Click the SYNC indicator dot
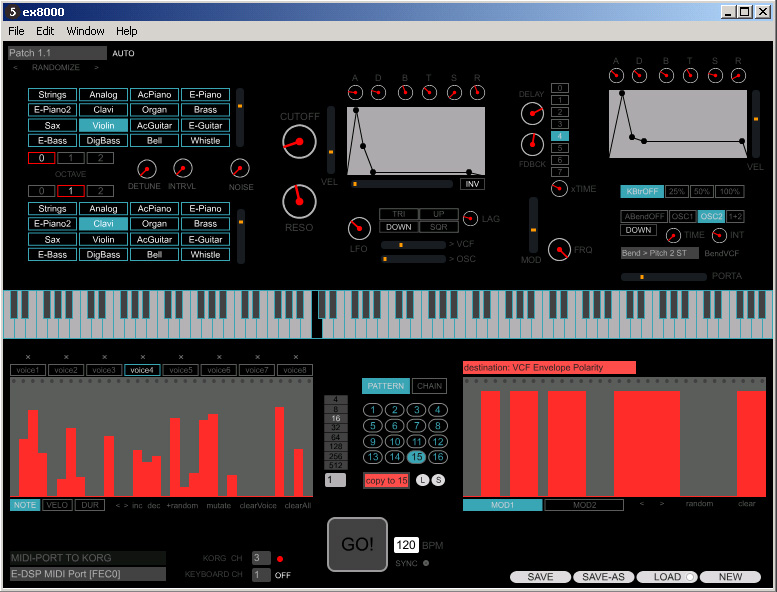 pyautogui.click(x=426, y=563)
